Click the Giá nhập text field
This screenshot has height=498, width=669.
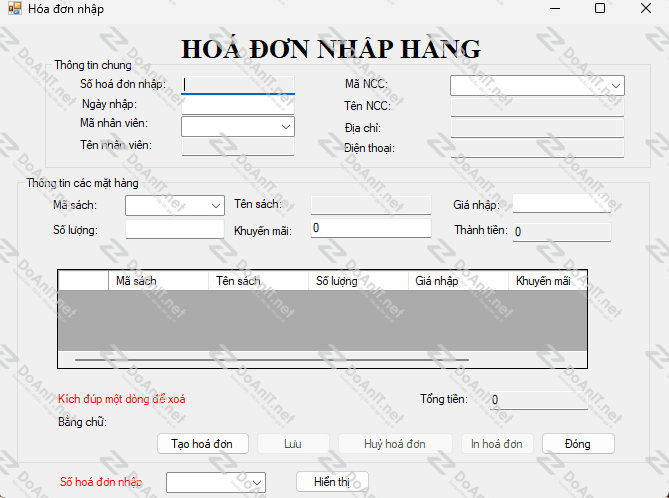pos(560,205)
